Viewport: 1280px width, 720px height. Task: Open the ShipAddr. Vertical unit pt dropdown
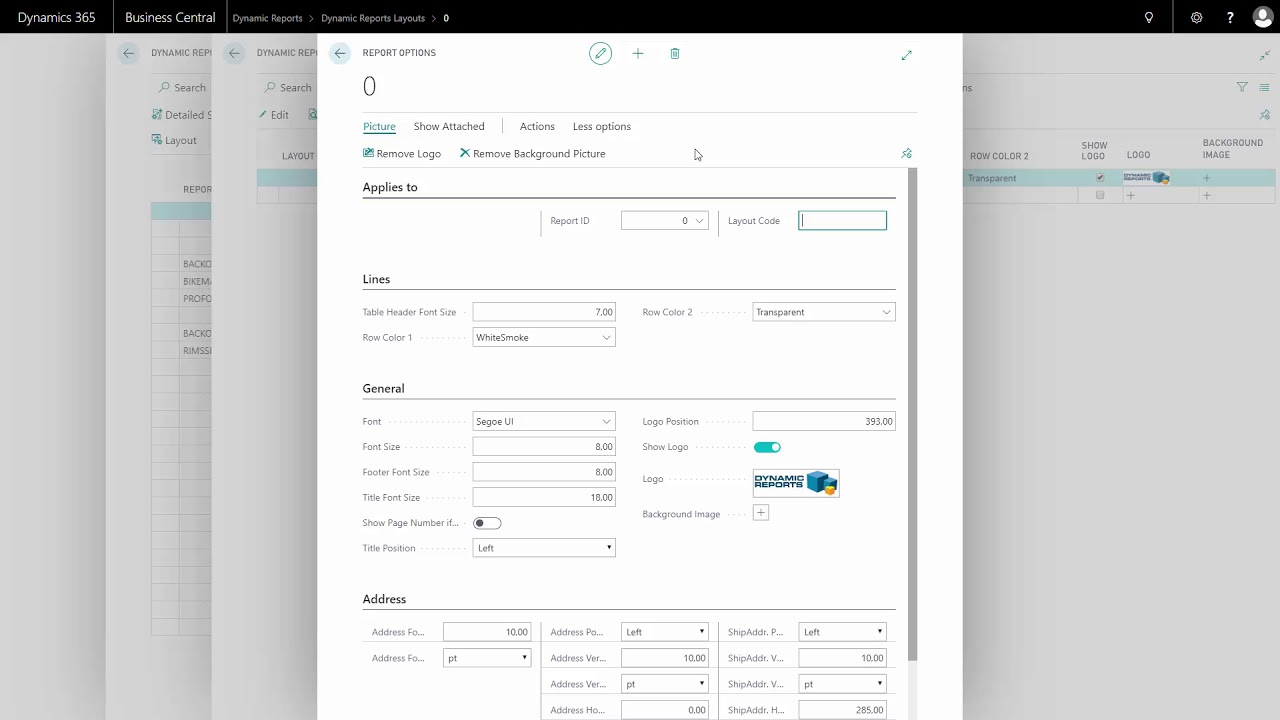[x=843, y=684]
